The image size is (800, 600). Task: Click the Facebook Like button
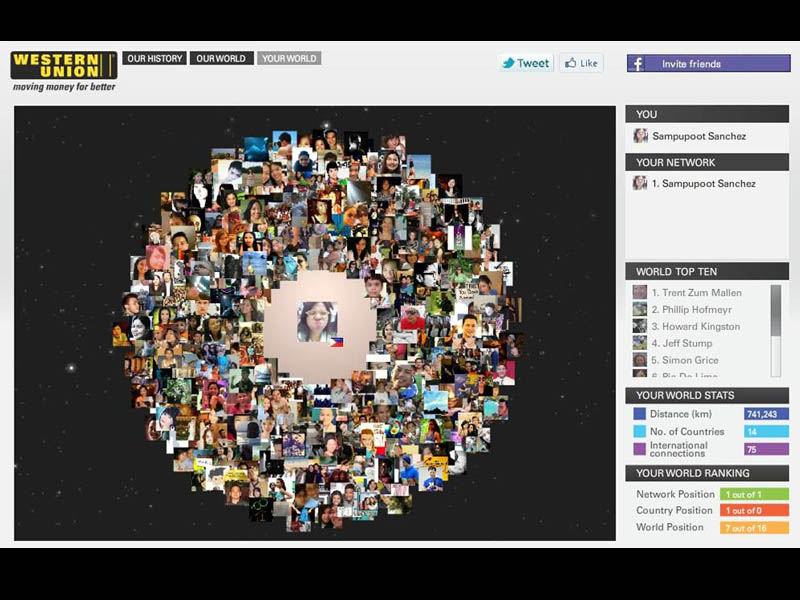(x=580, y=63)
